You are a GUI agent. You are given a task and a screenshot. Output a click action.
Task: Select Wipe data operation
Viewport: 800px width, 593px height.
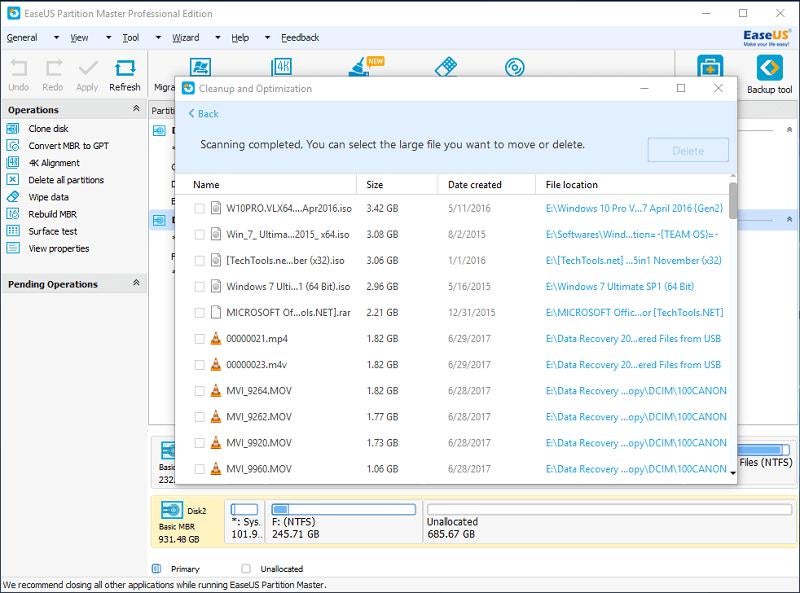48,197
